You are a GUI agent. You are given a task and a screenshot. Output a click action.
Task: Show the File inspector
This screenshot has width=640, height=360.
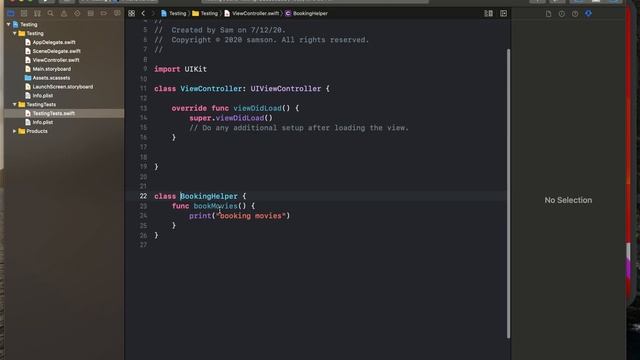tap(549, 14)
